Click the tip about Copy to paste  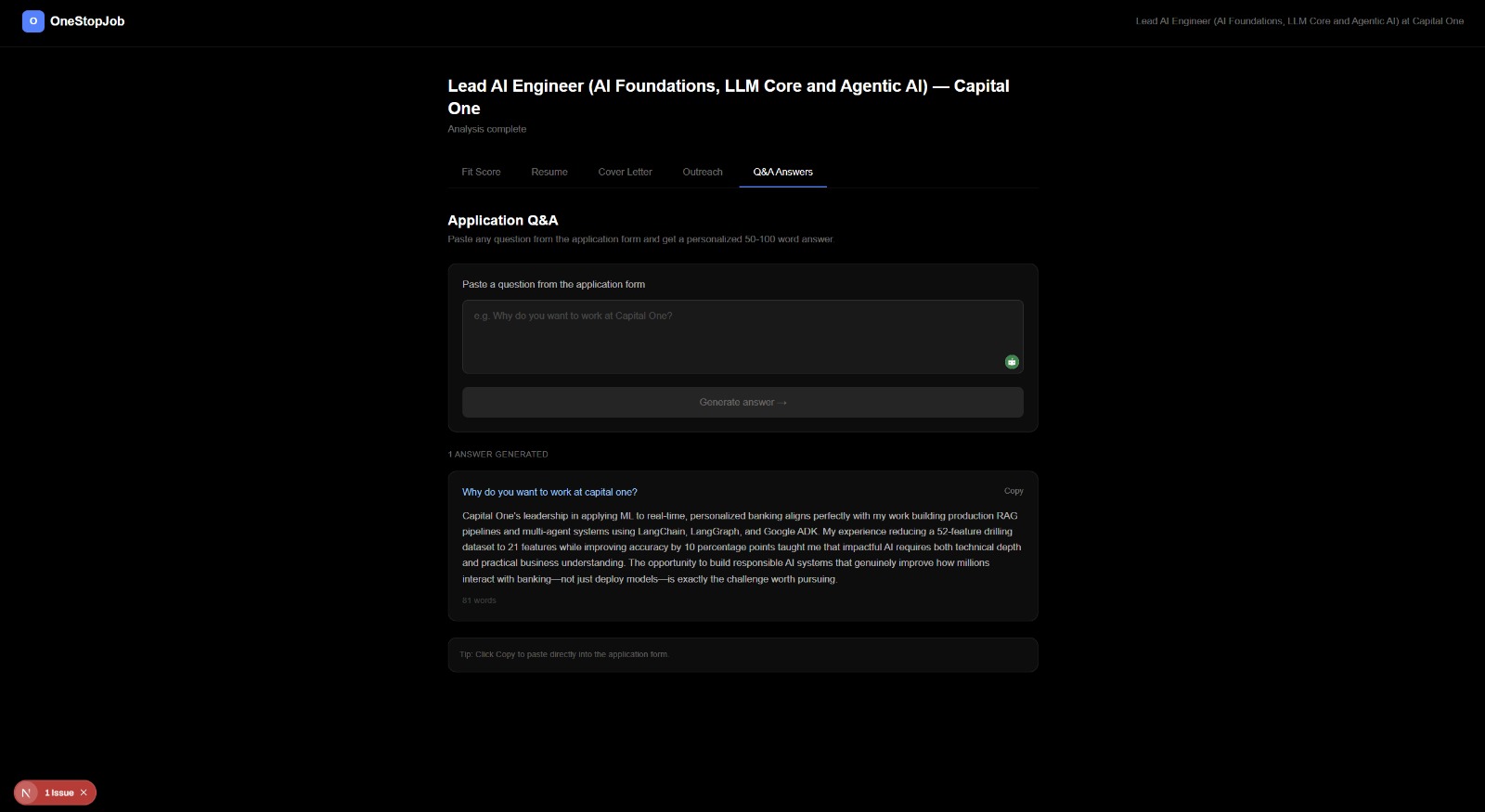tap(564, 654)
